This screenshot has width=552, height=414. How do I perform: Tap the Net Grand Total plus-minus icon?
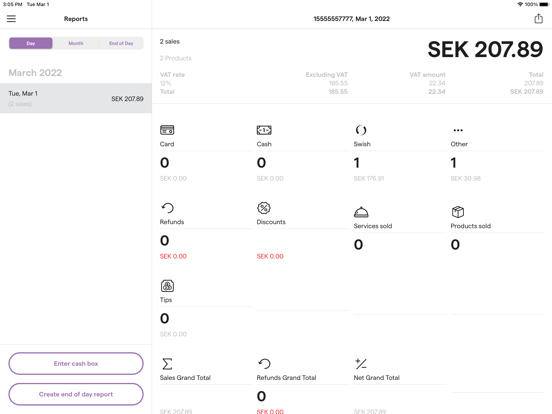pyautogui.click(x=361, y=364)
